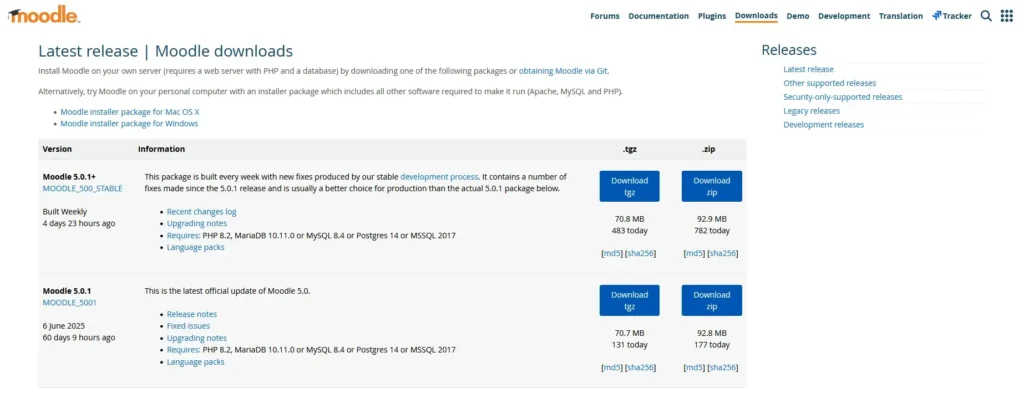Click the MOODLE_500_STABLE link
Image resolution: width=1024 pixels, height=414 pixels.
point(82,188)
